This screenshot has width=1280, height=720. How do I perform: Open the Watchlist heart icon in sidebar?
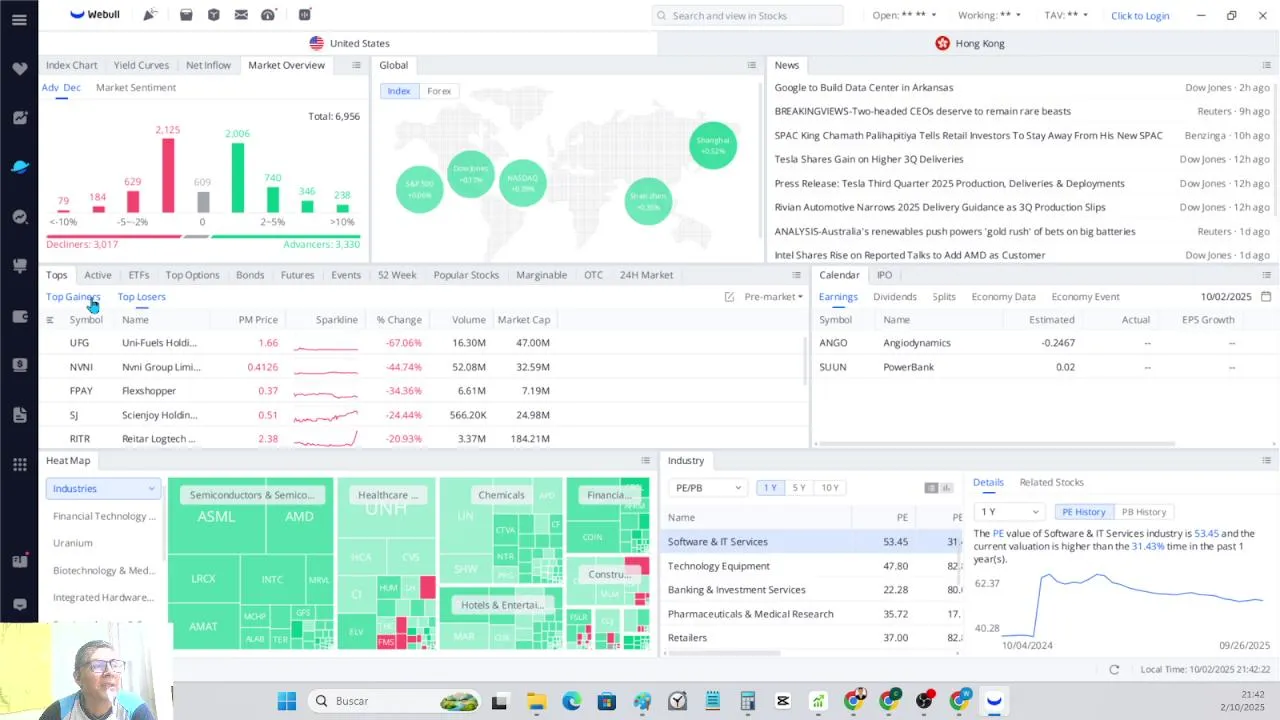(x=19, y=69)
